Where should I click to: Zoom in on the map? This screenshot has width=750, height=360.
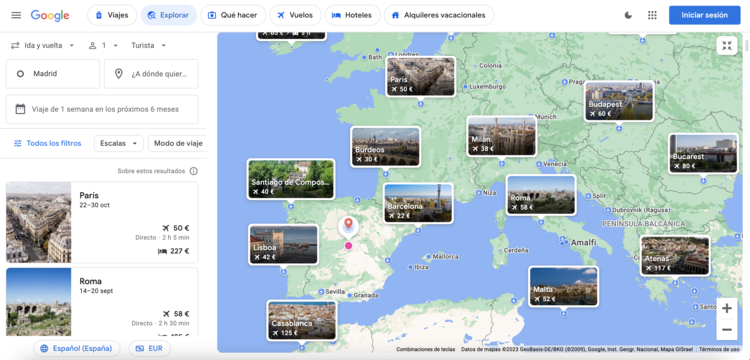pyautogui.click(x=727, y=308)
